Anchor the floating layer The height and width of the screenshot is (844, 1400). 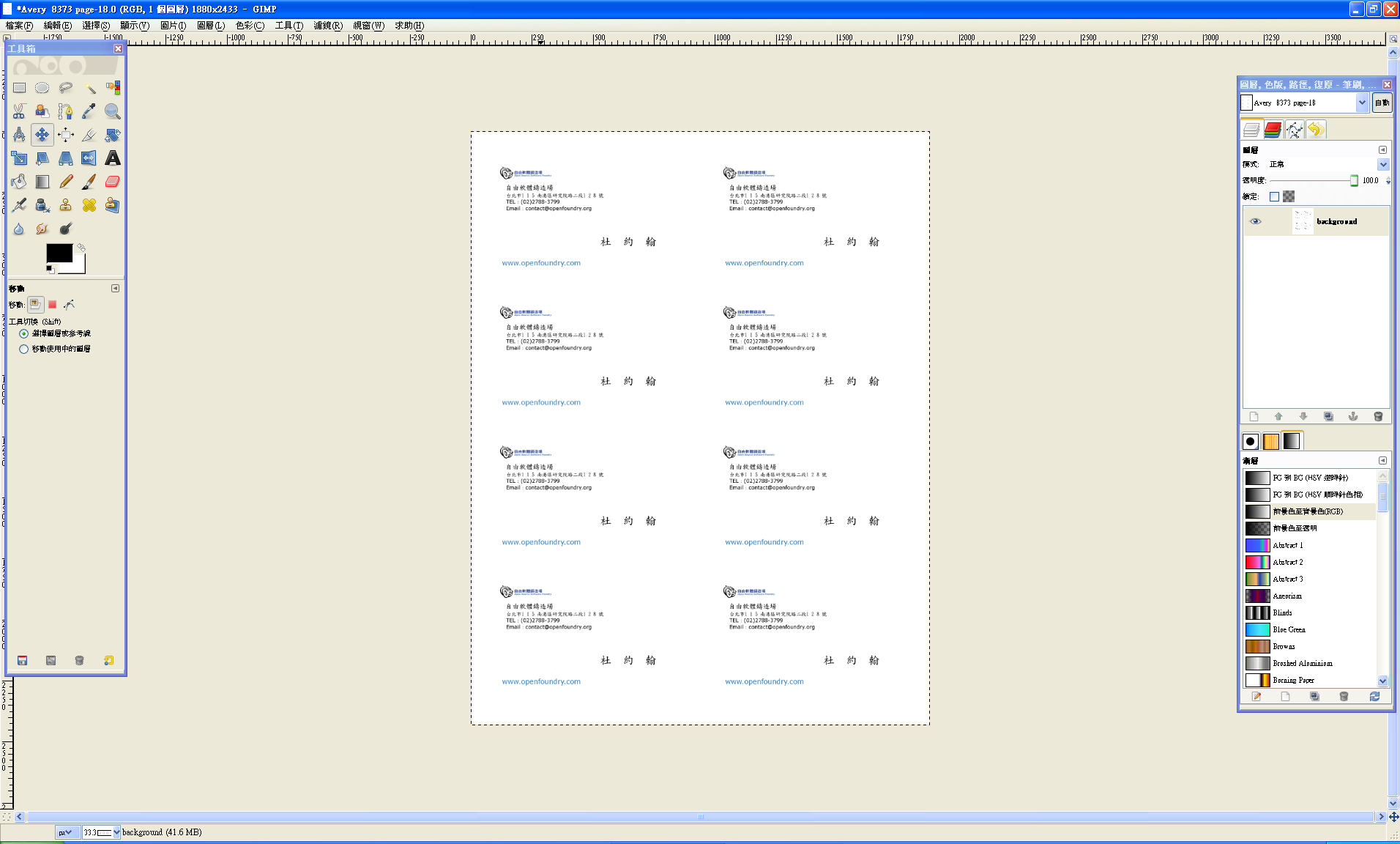coord(1352,417)
